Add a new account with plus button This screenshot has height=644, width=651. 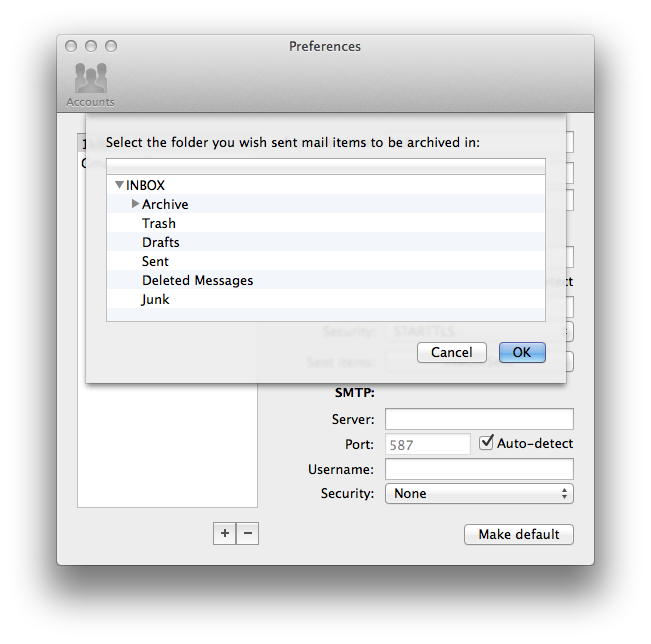tap(225, 533)
